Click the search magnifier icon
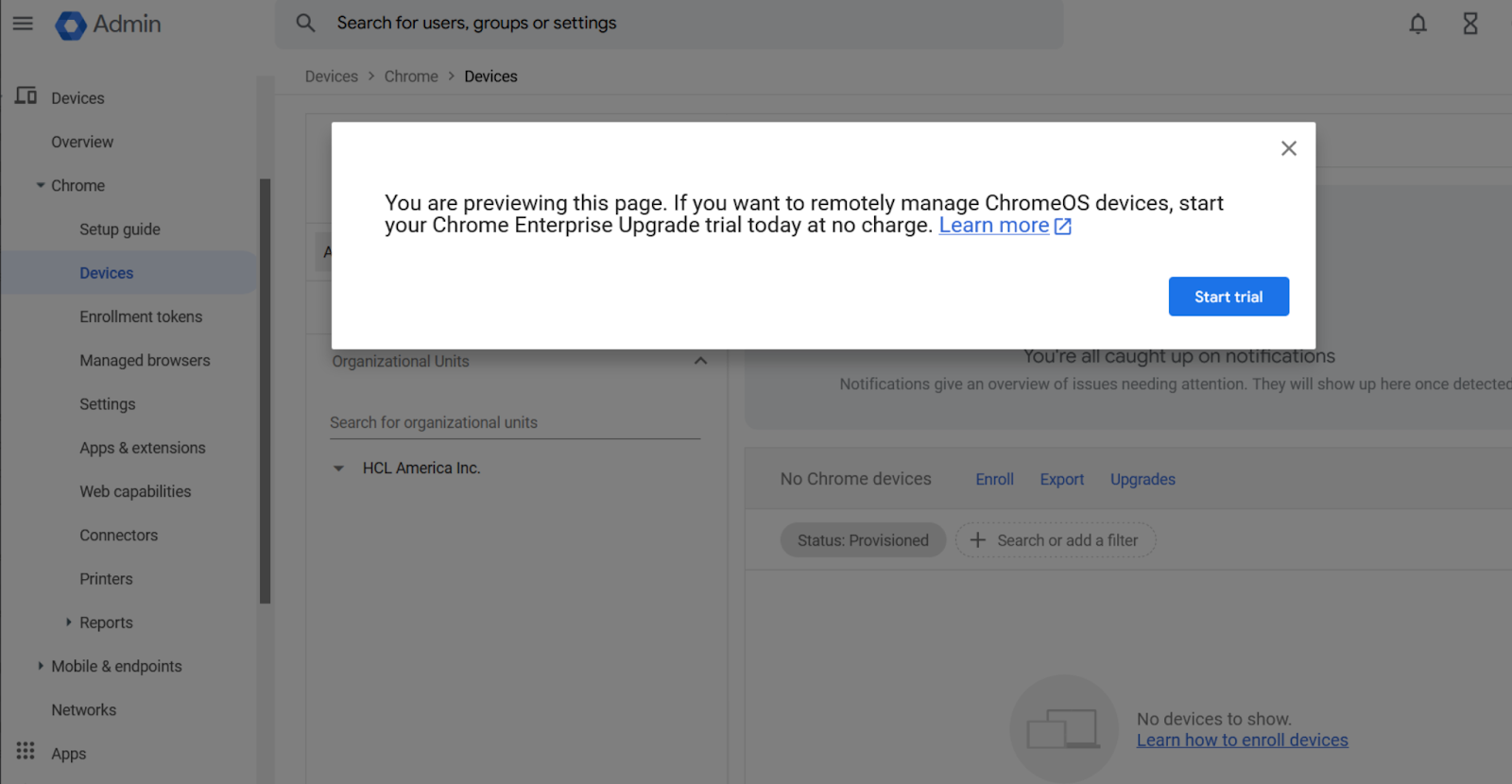The height and width of the screenshot is (784, 1512). coord(305,23)
